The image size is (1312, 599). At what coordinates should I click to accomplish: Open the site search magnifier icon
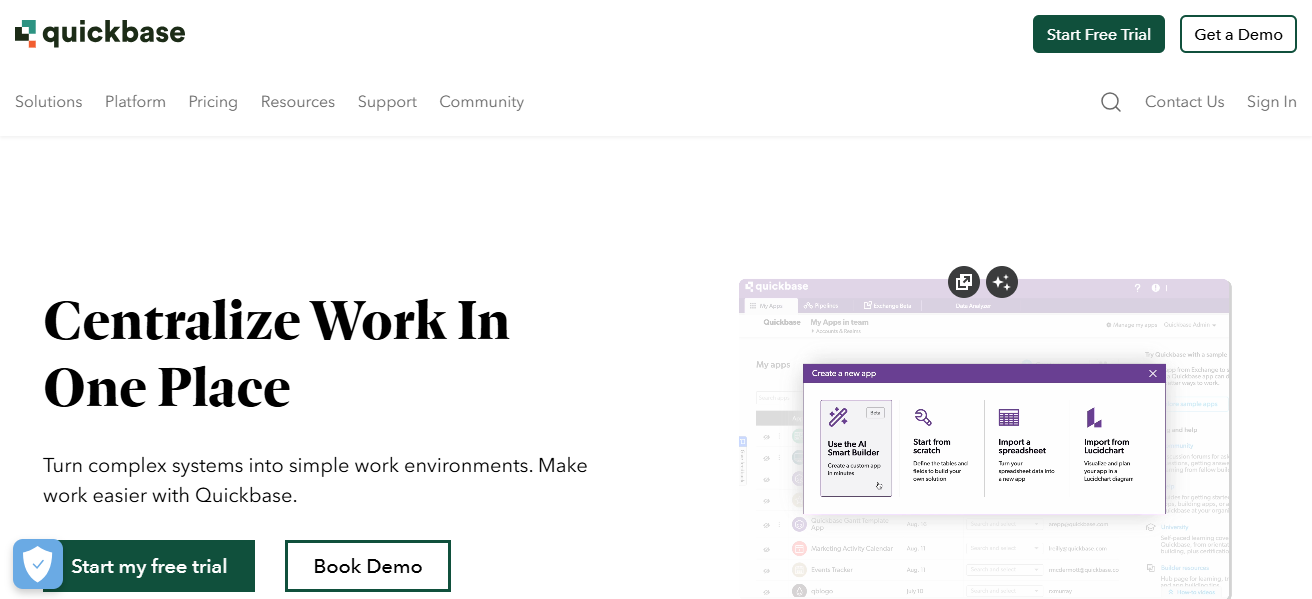[x=1111, y=102]
